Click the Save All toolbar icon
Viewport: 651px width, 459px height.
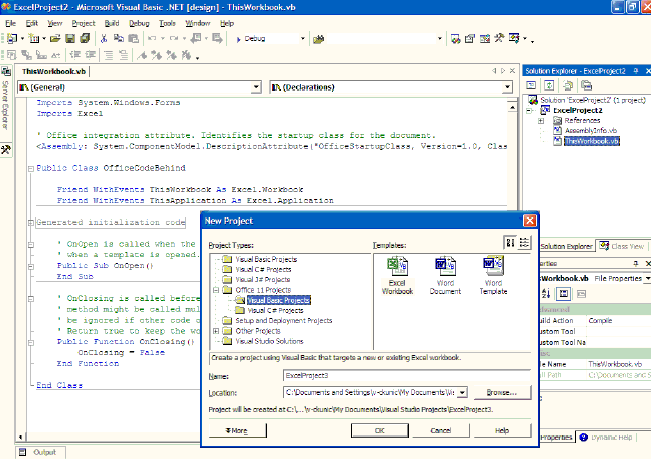click(85, 39)
